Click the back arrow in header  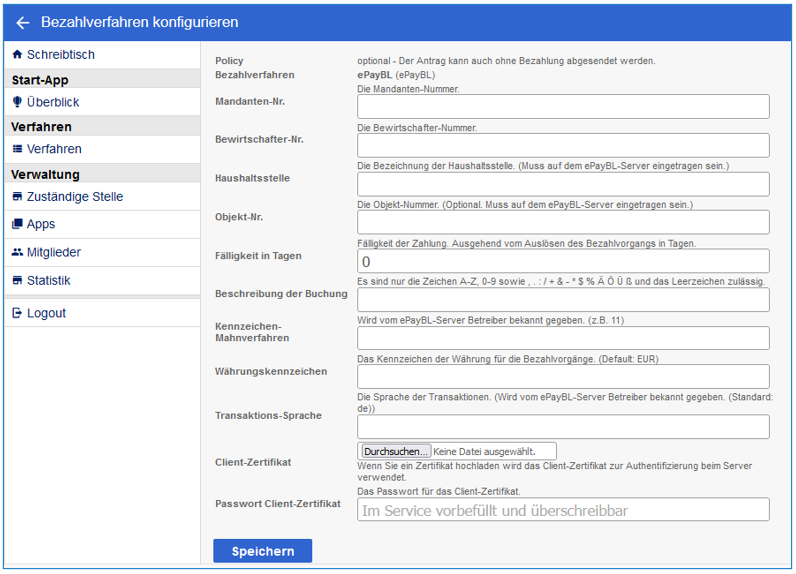23,22
